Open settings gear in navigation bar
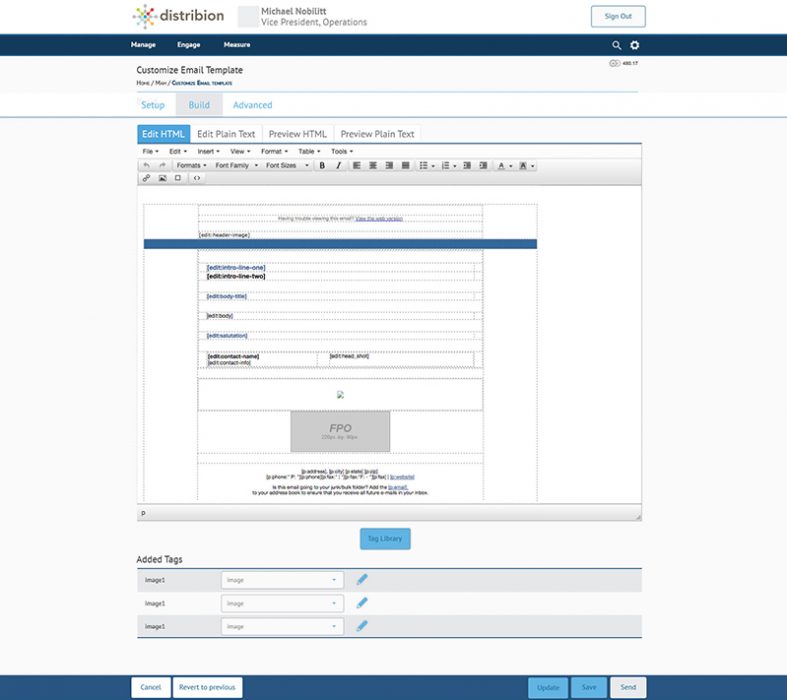Screen dimensions: 787x700 point(634,45)
